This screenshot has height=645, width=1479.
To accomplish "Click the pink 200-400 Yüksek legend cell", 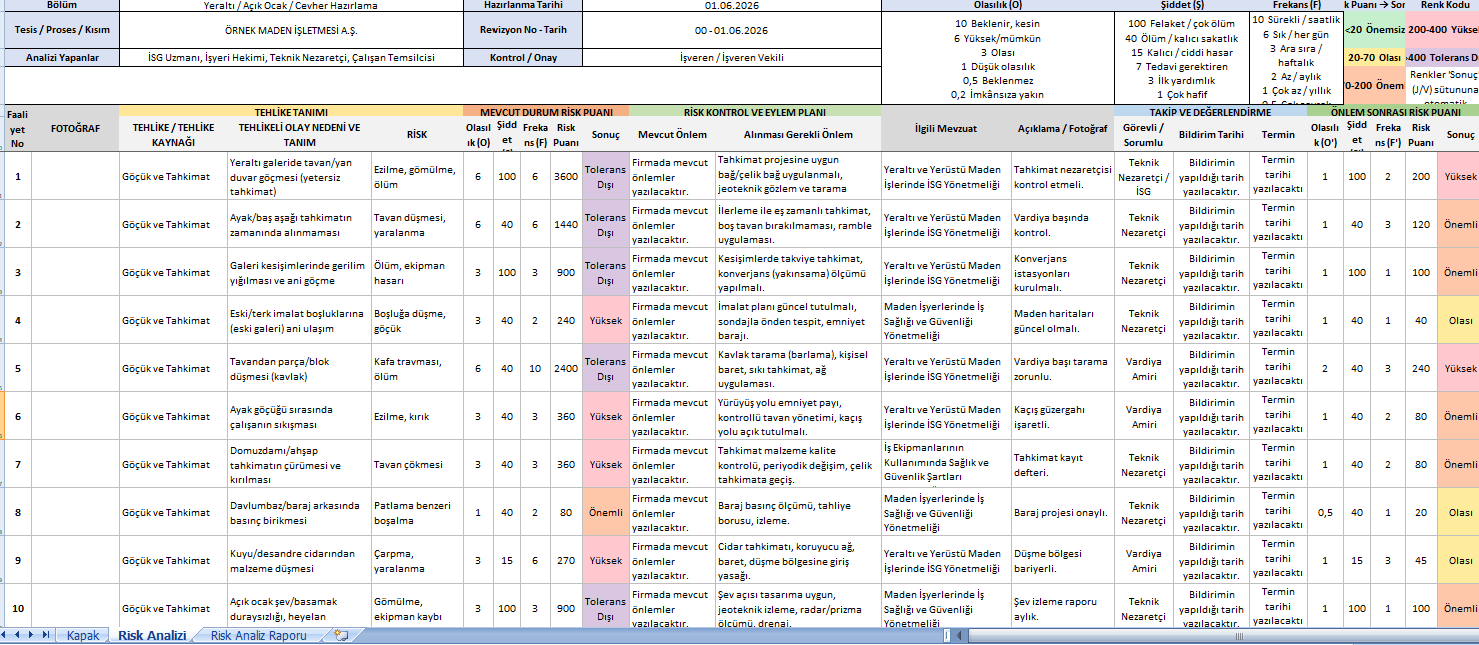I will pyautogui.click(x=1442, y=29).
